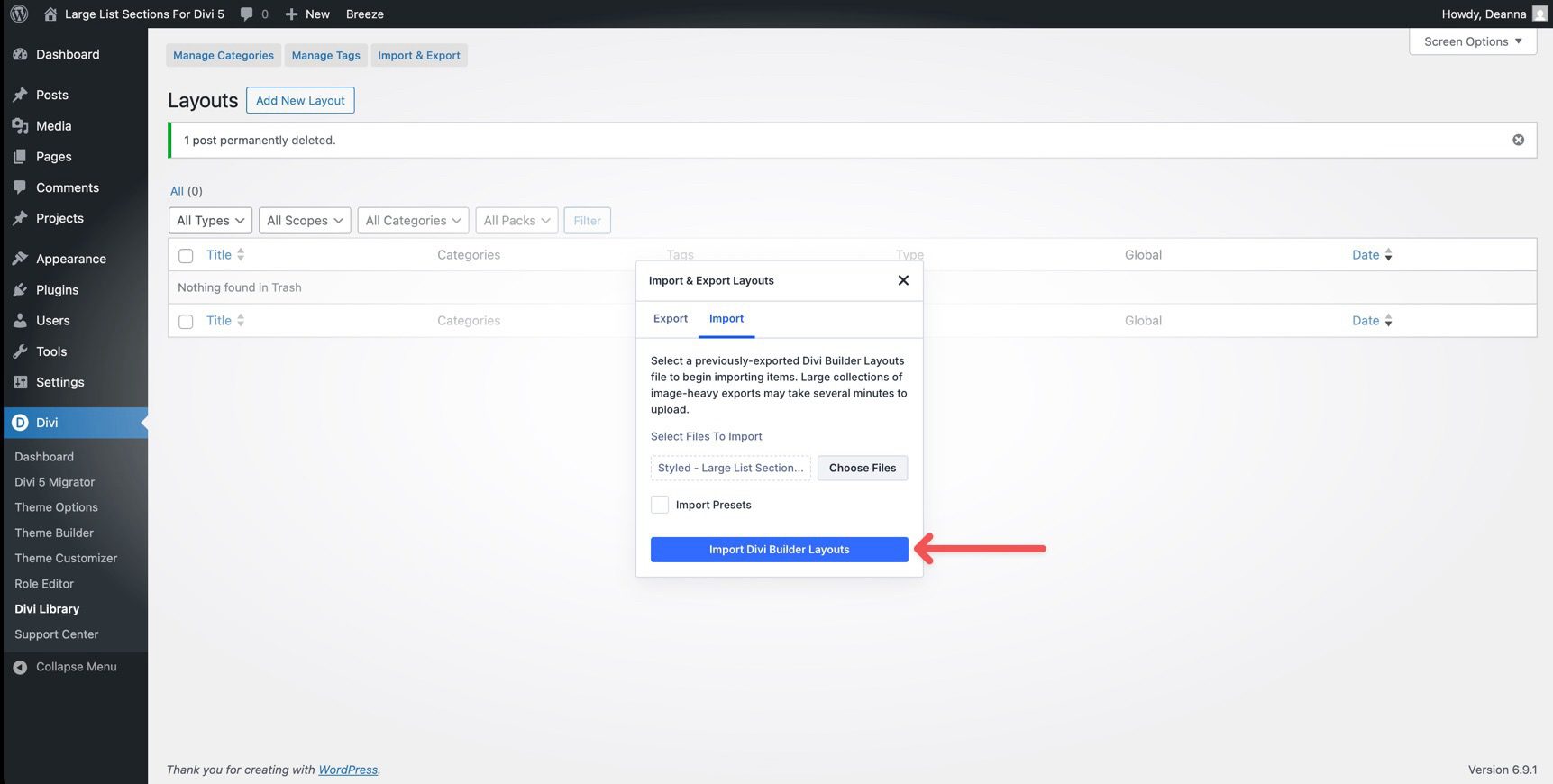This screenshot has width=1553, height=784.
Task: Open Support Center submenu item
Action: [56, 634]
